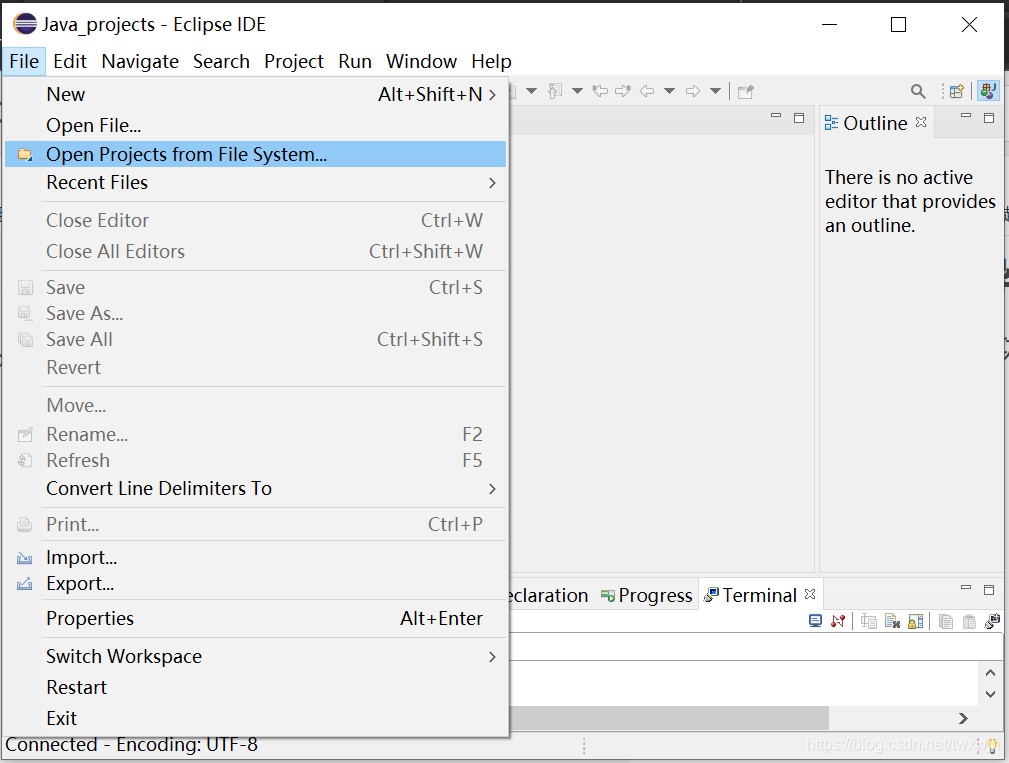Click terminal horizontal scroll right arrow
The width and height of the screenshot is (1009, 763).
[963, 718]
